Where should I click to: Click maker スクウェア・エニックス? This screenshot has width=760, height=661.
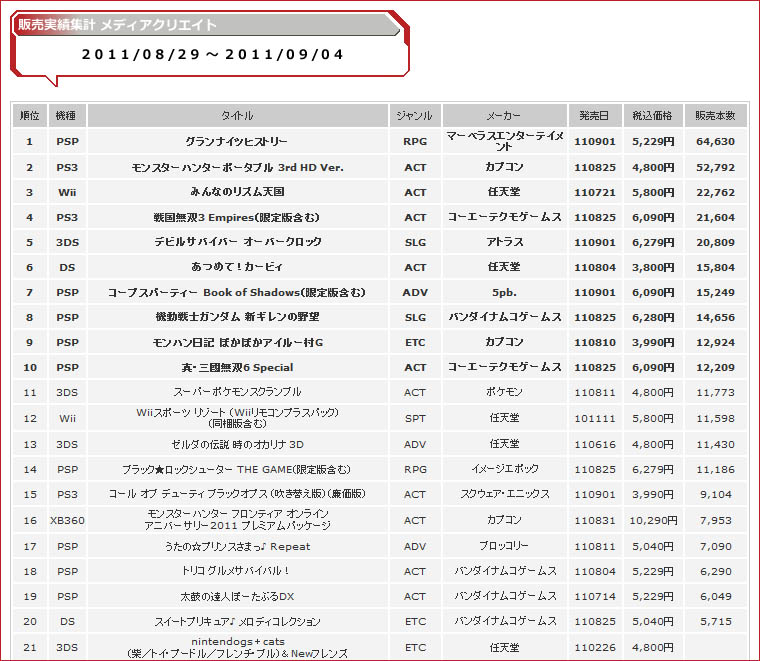pos(505,494)
